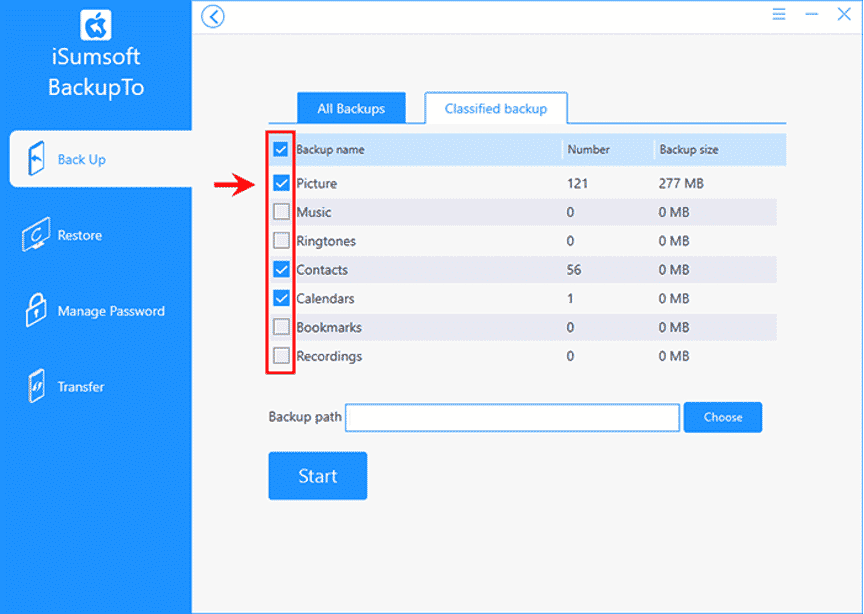The width and height of the screenshot is (864, 614).
Task: Uncheck the Contacts checkbox
Action: click(281, 270)
